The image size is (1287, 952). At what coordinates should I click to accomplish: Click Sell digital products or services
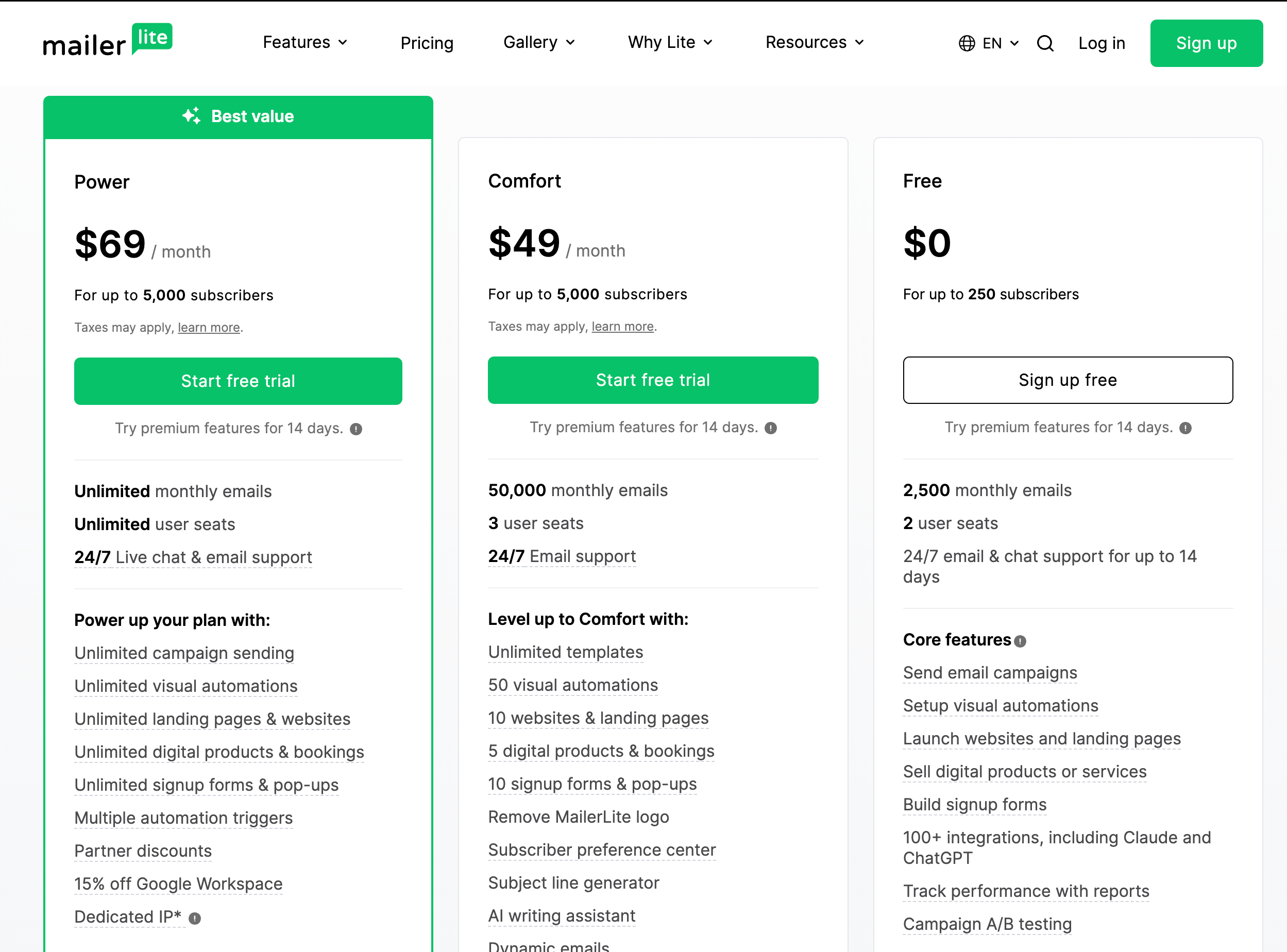point(1025,772)
